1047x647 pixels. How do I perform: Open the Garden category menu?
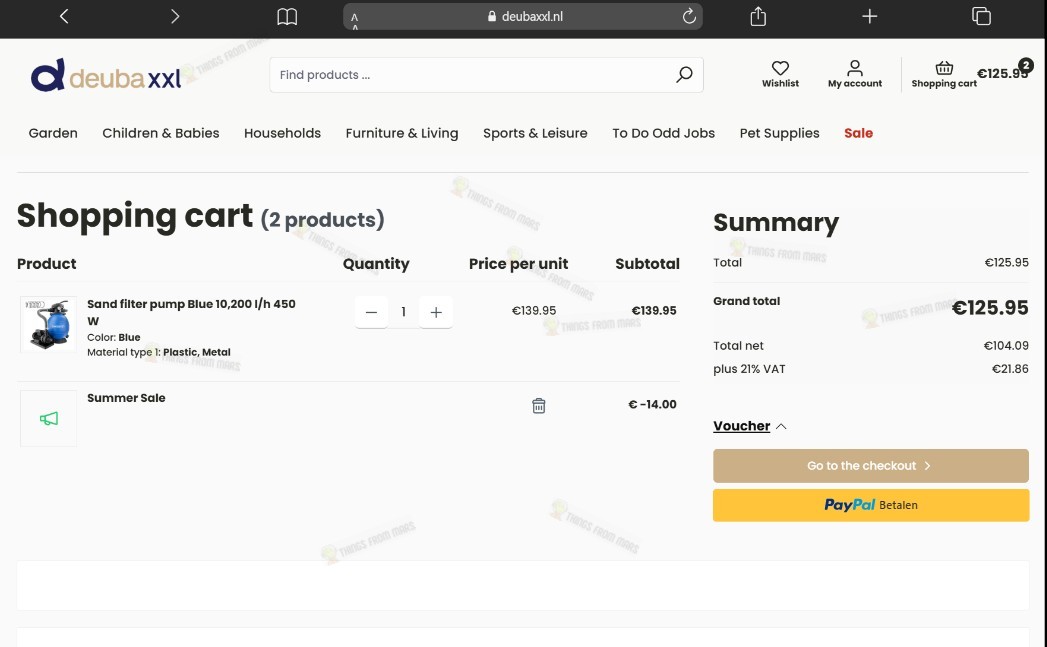[x=53, y=133]
